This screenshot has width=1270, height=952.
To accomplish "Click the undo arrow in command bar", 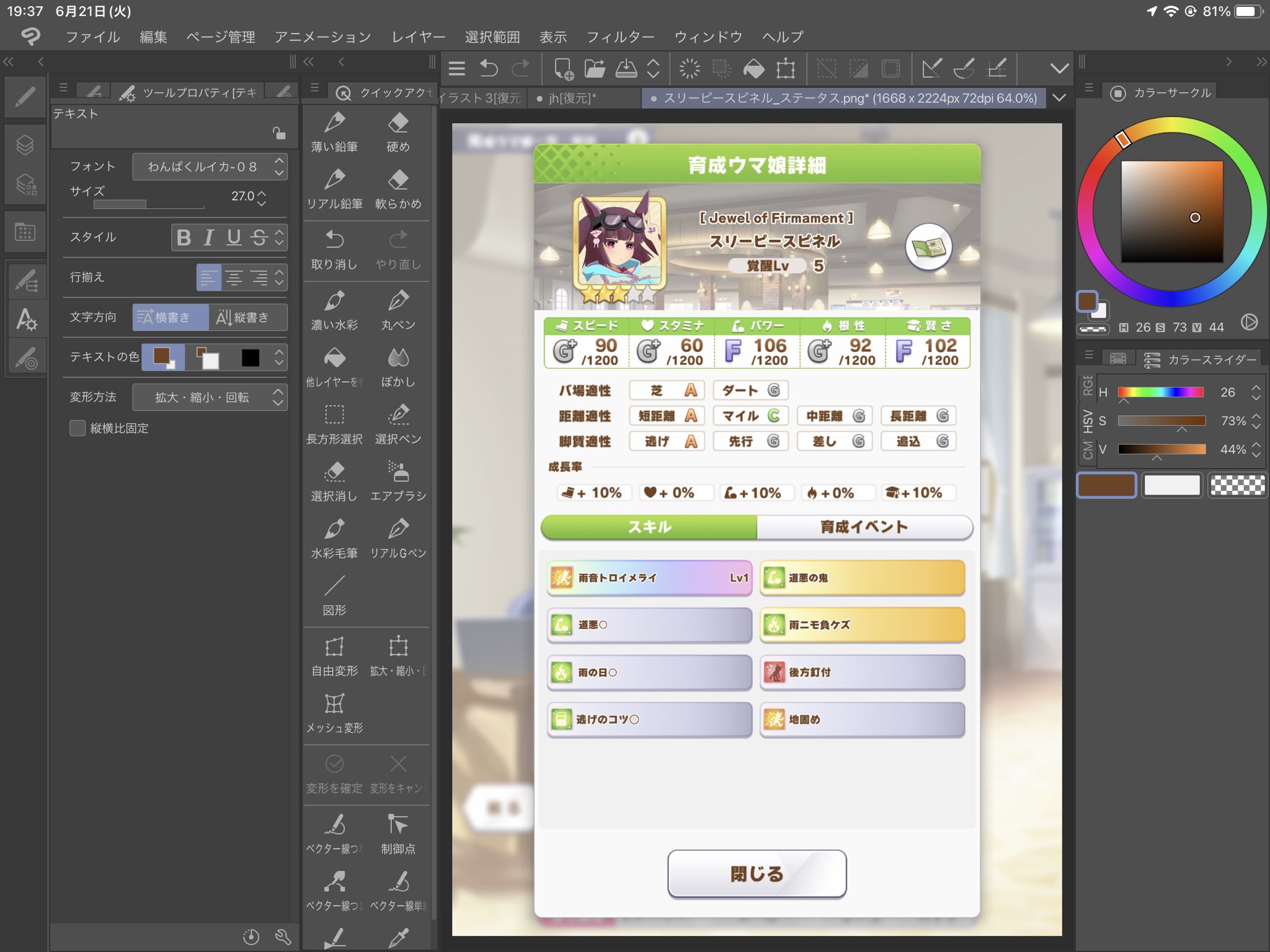I will pos(489,68).
